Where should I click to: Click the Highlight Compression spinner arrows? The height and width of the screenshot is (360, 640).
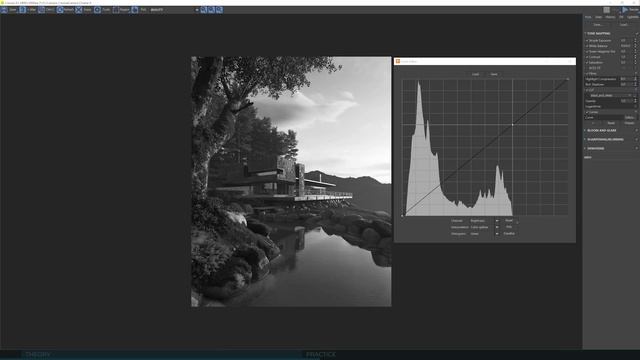[x=636, y=79]
